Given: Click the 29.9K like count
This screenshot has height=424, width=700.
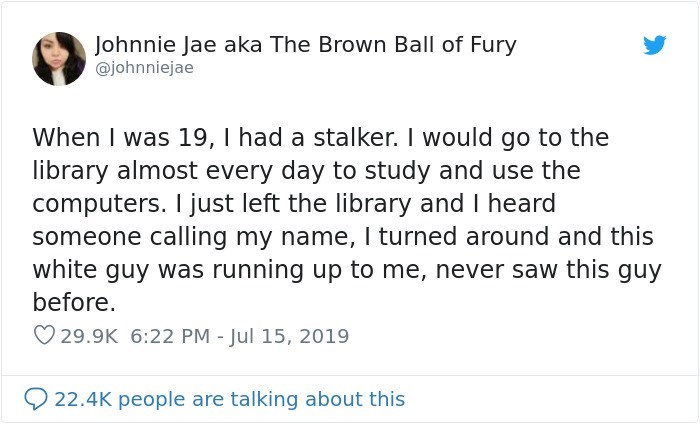Looking at the screenshot, I should [x=88, y=336].
